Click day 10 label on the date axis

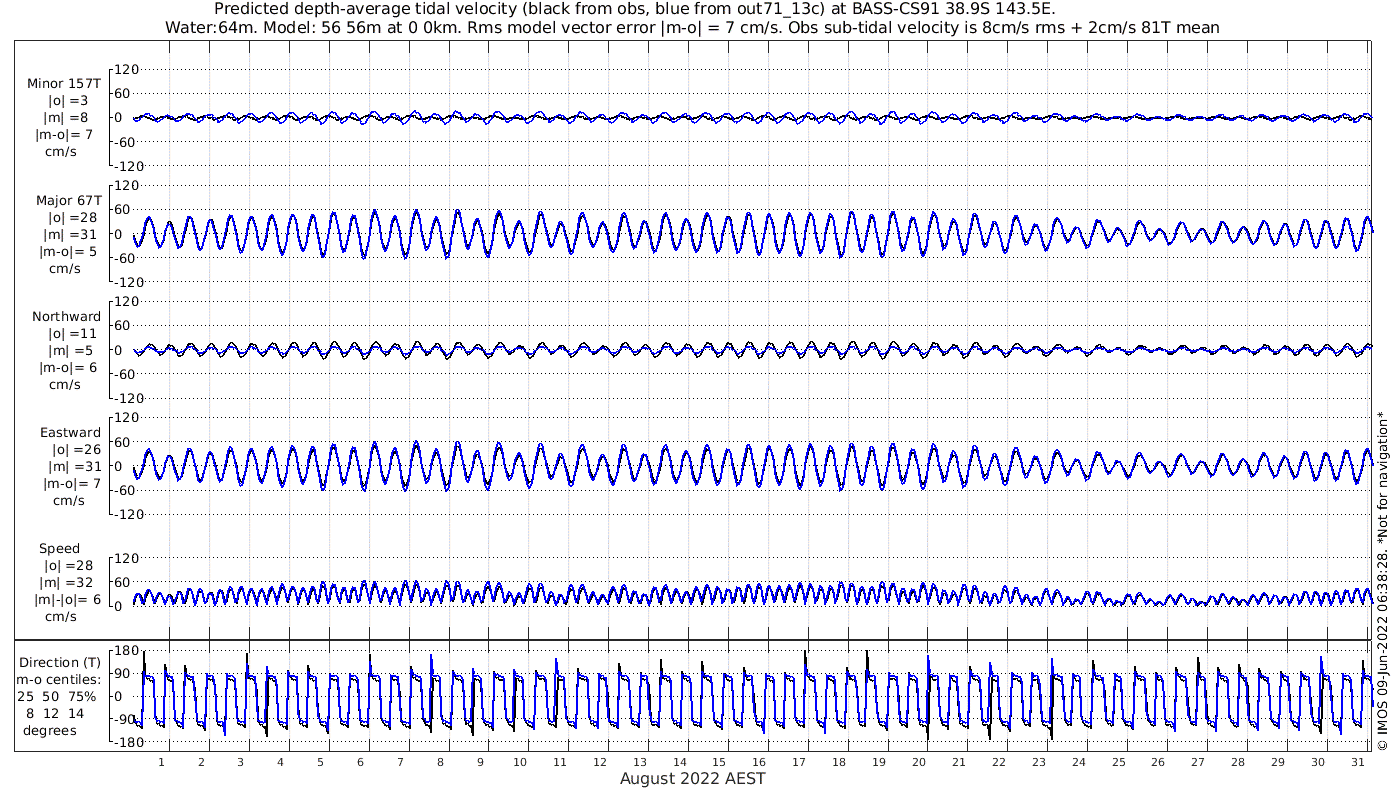point(520,762)
